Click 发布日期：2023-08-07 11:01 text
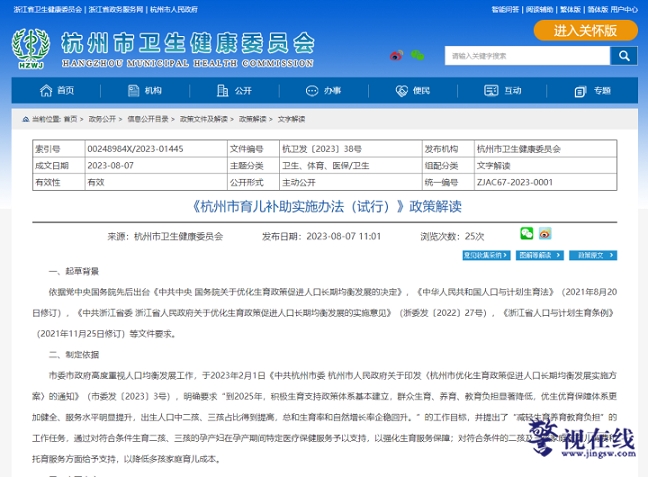The width and height of the screenshot is (648, 477). click(321, 236)
